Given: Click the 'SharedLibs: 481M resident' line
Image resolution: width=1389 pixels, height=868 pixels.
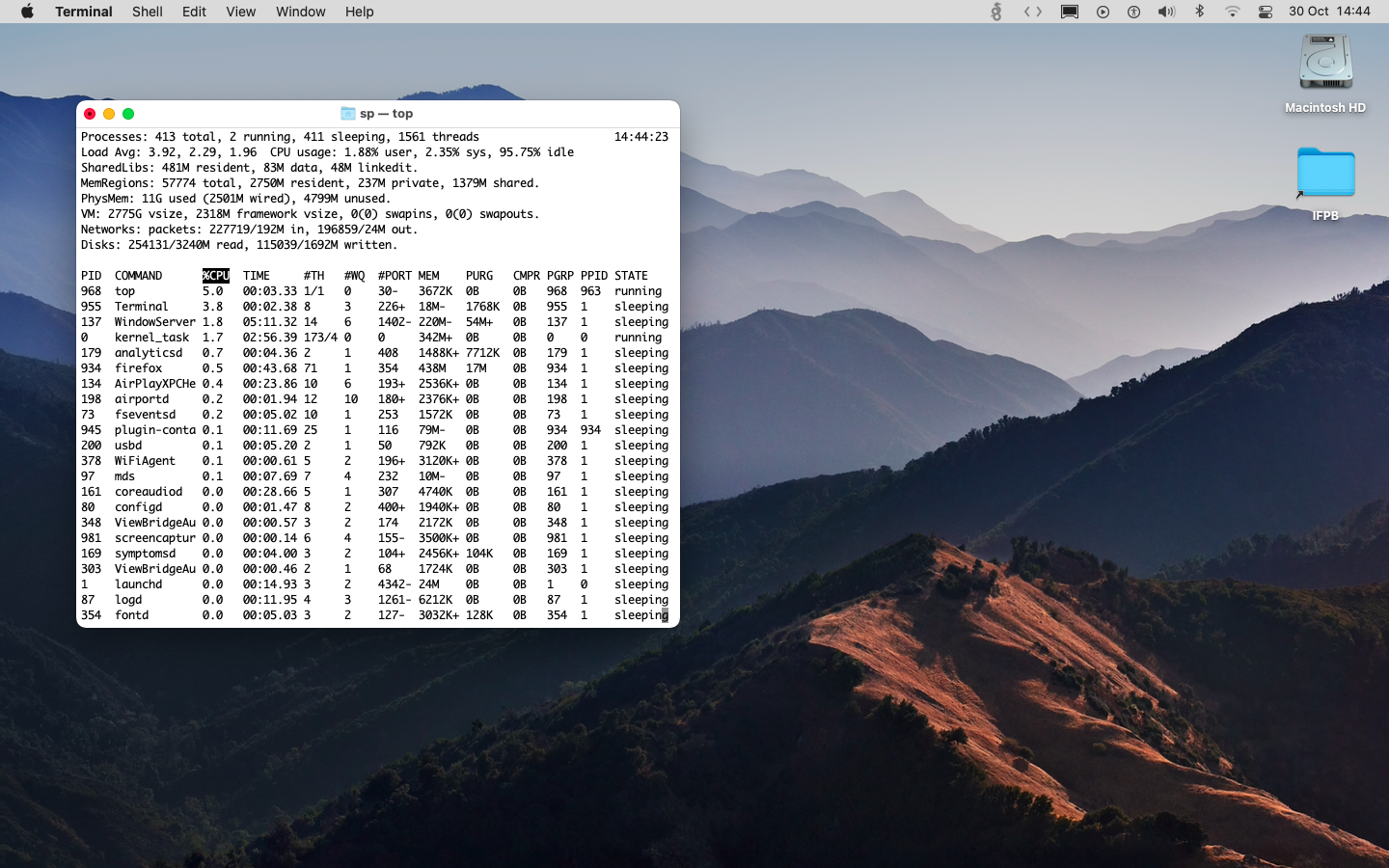Looking at the screenshot, I should coord(249,168).
